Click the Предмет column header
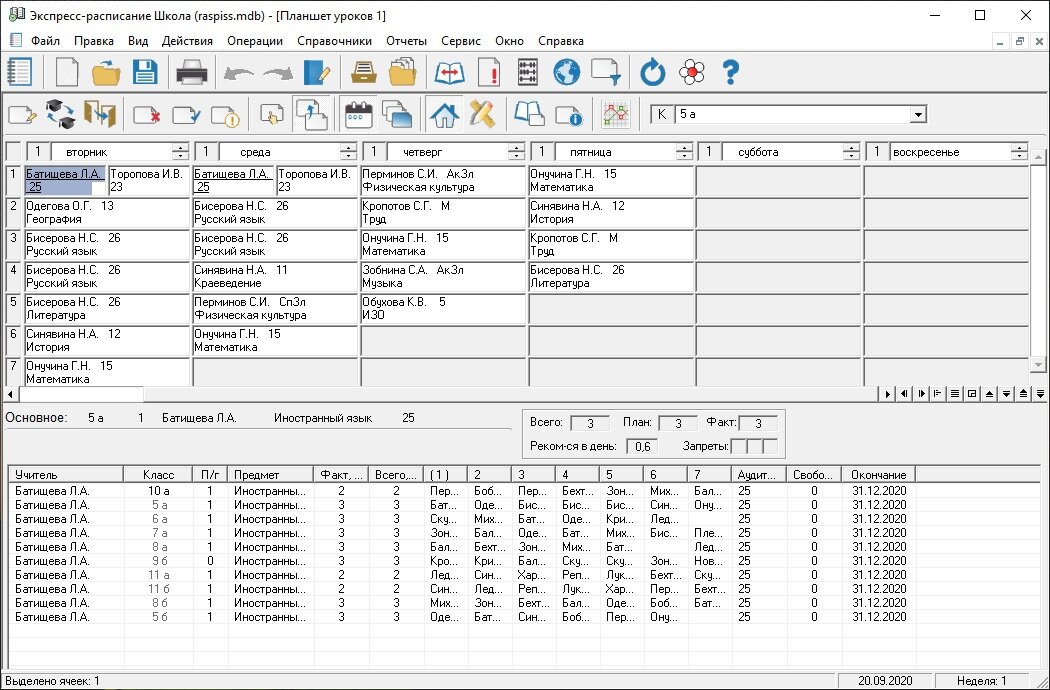The width and height of the screenshot is (1050, 690). tap(271, 475)
